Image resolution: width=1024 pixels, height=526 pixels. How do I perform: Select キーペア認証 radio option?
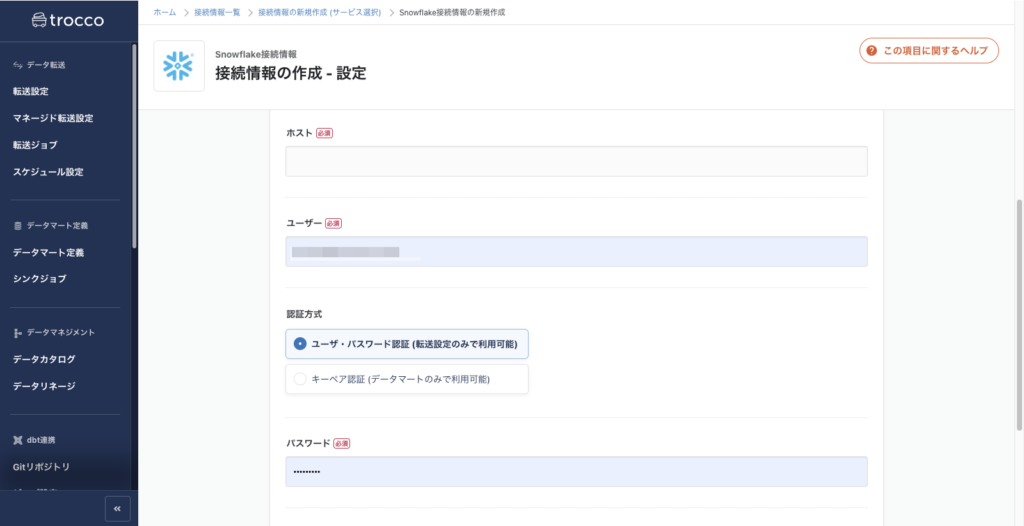[300, 379]
